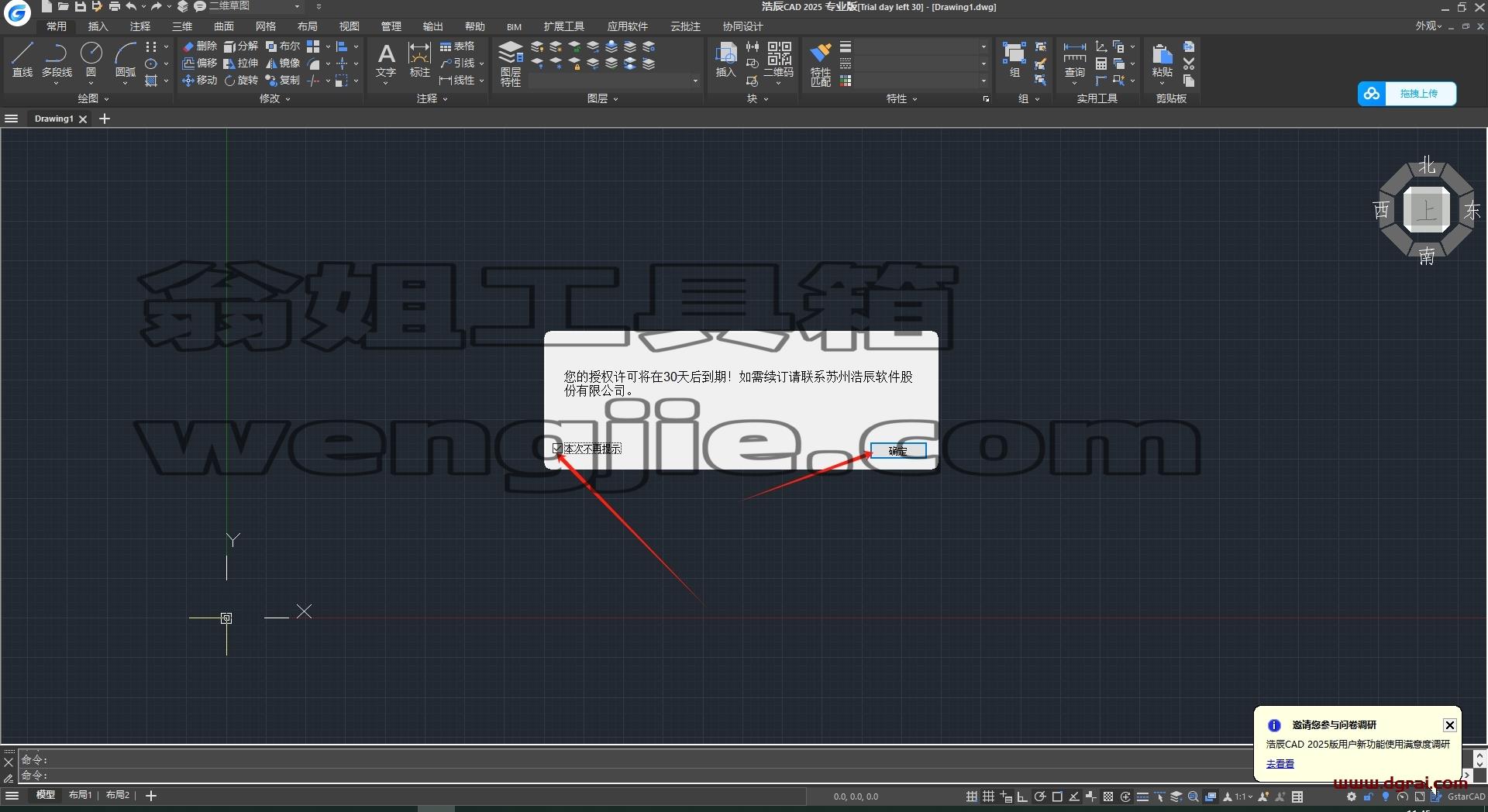
Task: Open the 扩展工具 ribbon tab
Action: tap(564, 26)
